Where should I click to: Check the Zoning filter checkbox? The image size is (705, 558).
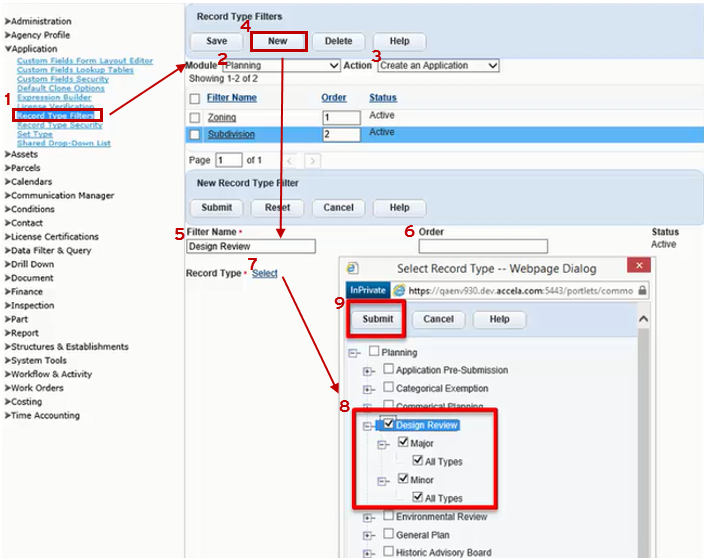(x=195, y=118)
